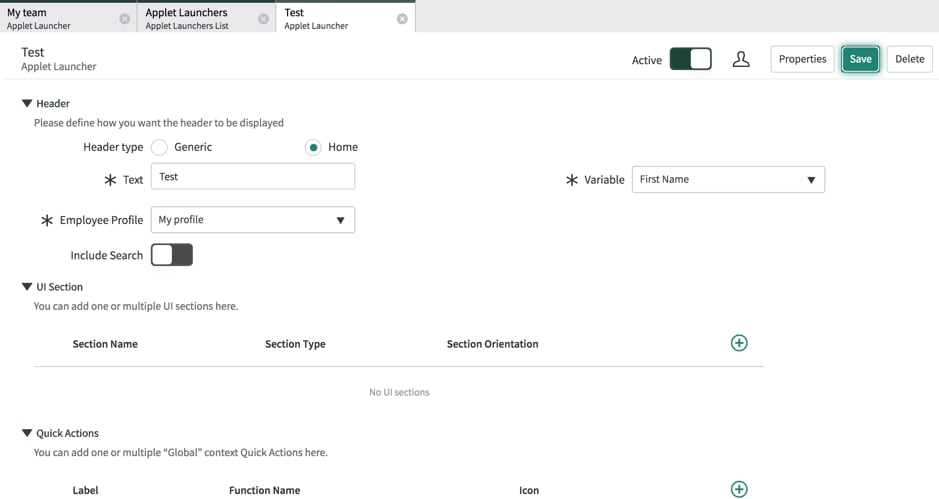Collapse the Quick Actions section
The width and height of the screenshot is (939, 499).
click(x=27, y=433)
